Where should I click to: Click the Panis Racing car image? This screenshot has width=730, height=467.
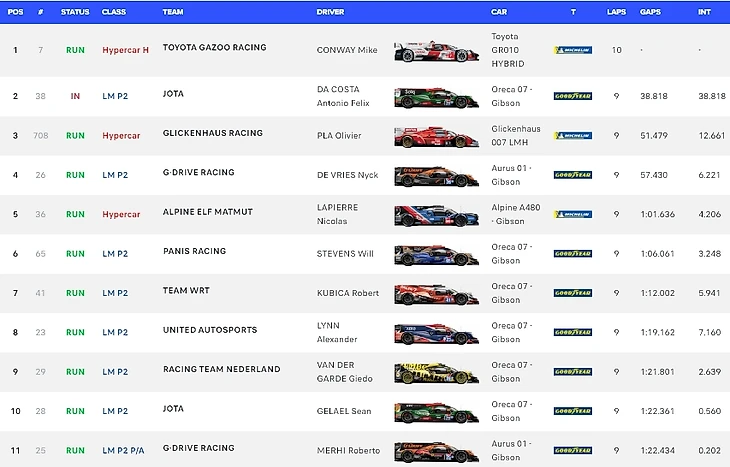(436, 255)
